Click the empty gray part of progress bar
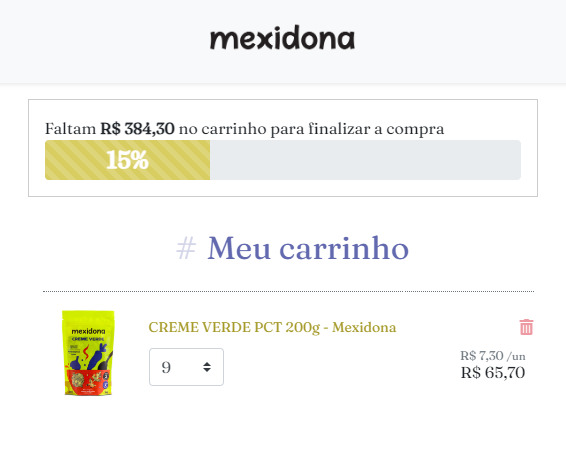The width and height of the screenshot is (566, 450). (365, 160)
